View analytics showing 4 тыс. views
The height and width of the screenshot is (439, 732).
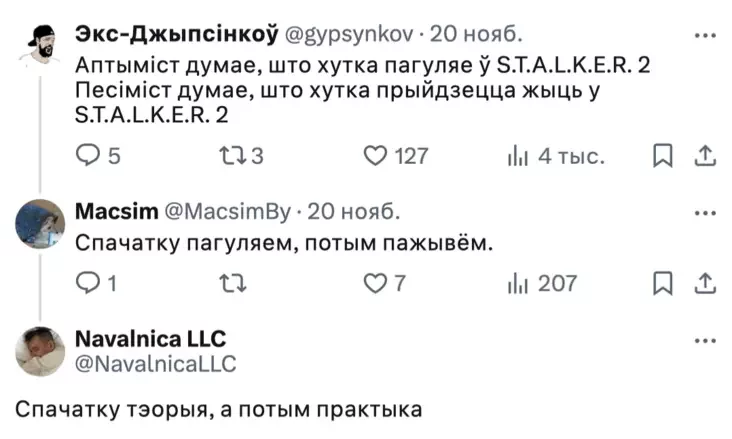pyautogui.click(x=519, y=156)
